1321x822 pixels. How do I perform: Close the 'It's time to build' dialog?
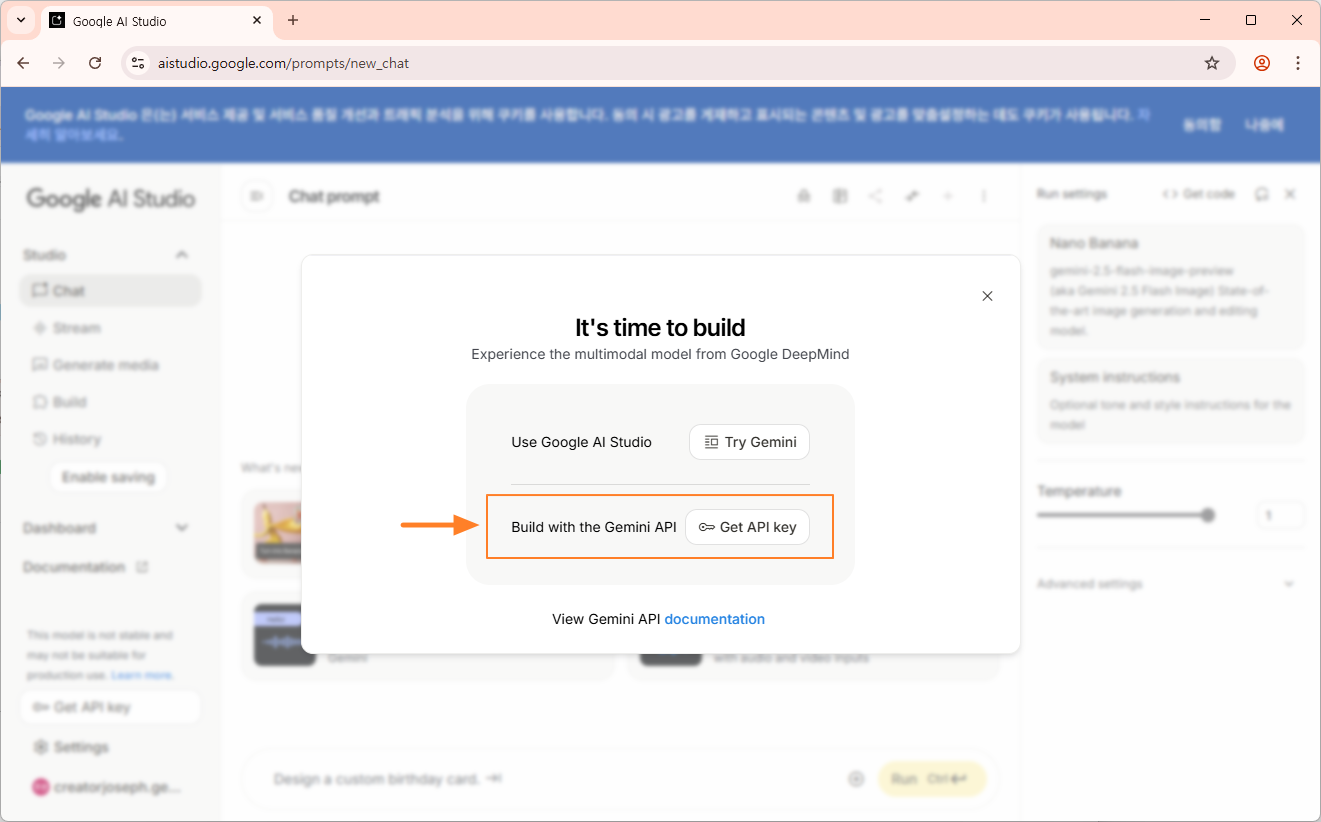(987, 296)
